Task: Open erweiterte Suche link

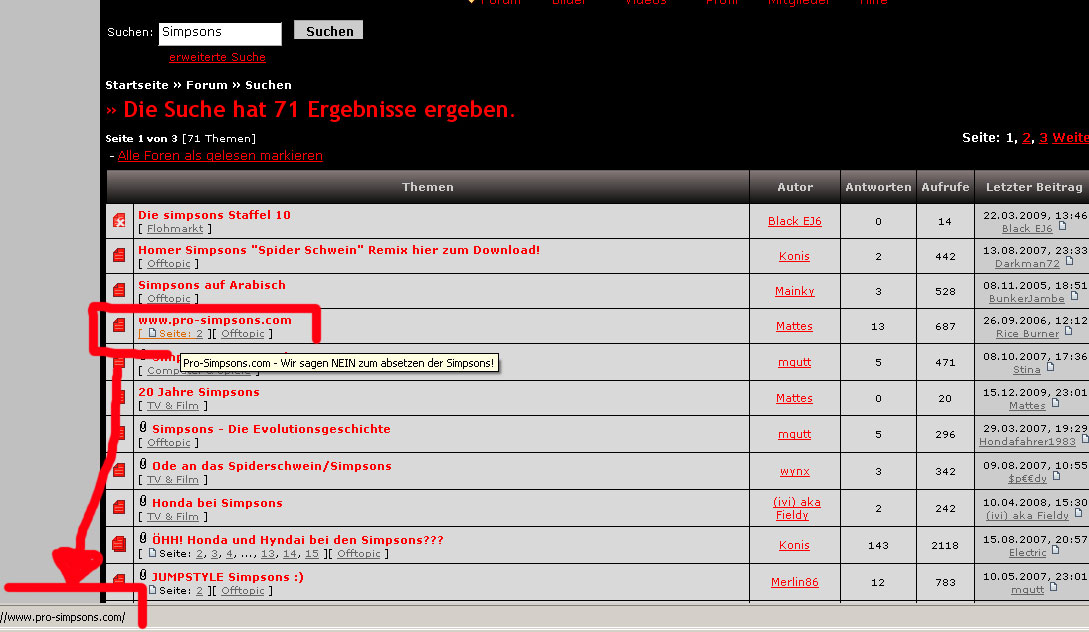Action: tap(217, 57)
